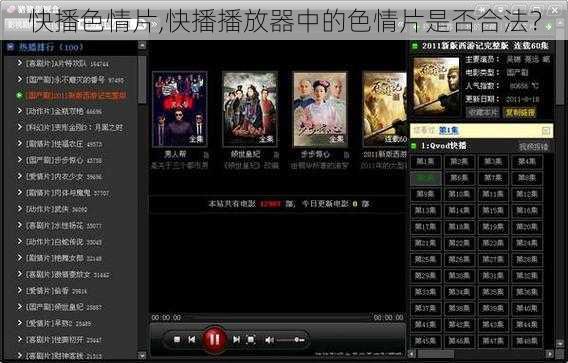Play episode 第14集
This screenshot has height=363, width=568.
[459, 210]
